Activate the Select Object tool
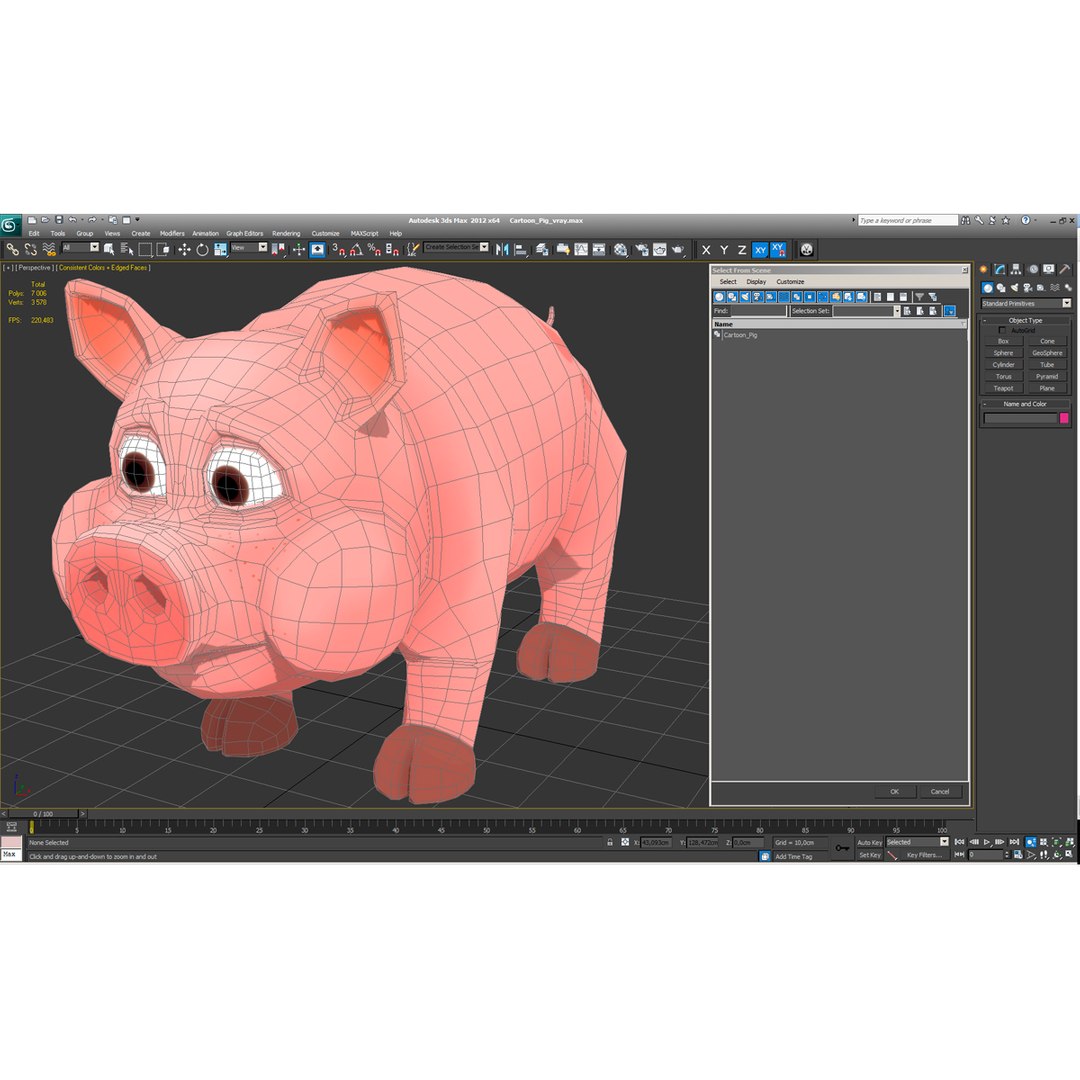The width and height of the screenshot is (1080, 1080). coord(108,249)
